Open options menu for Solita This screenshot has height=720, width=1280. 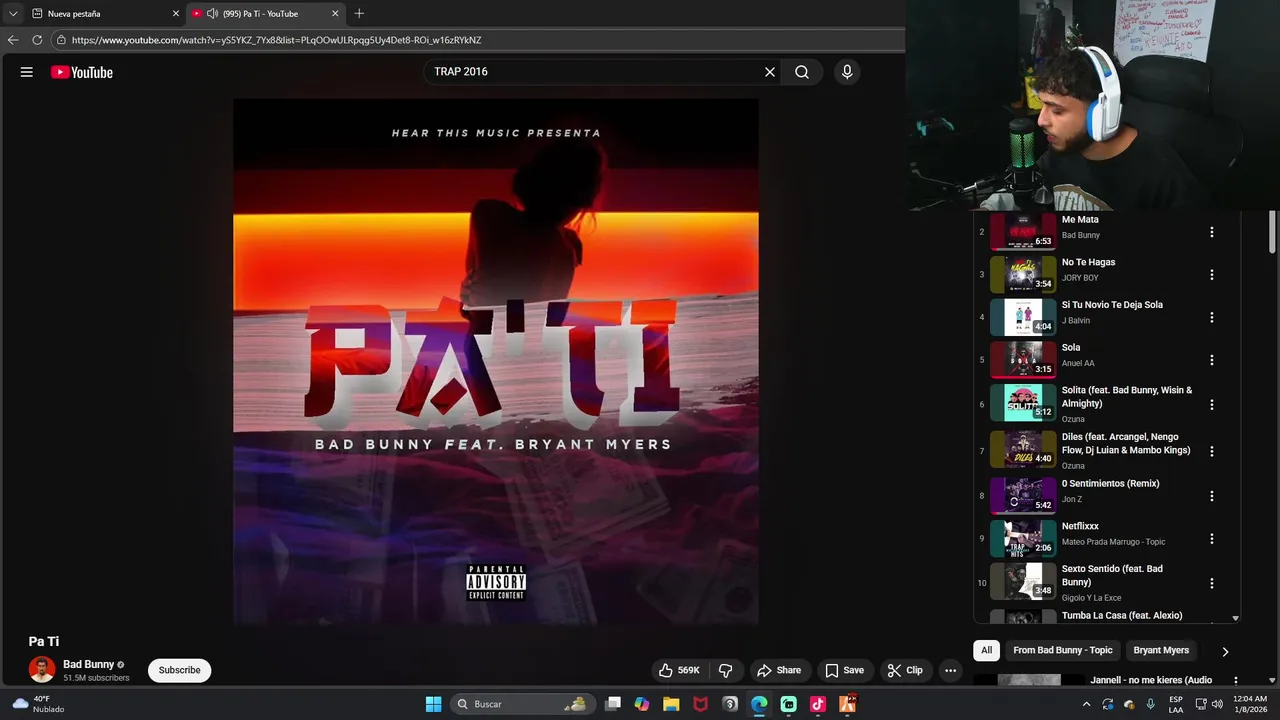tap(1211, 405)
